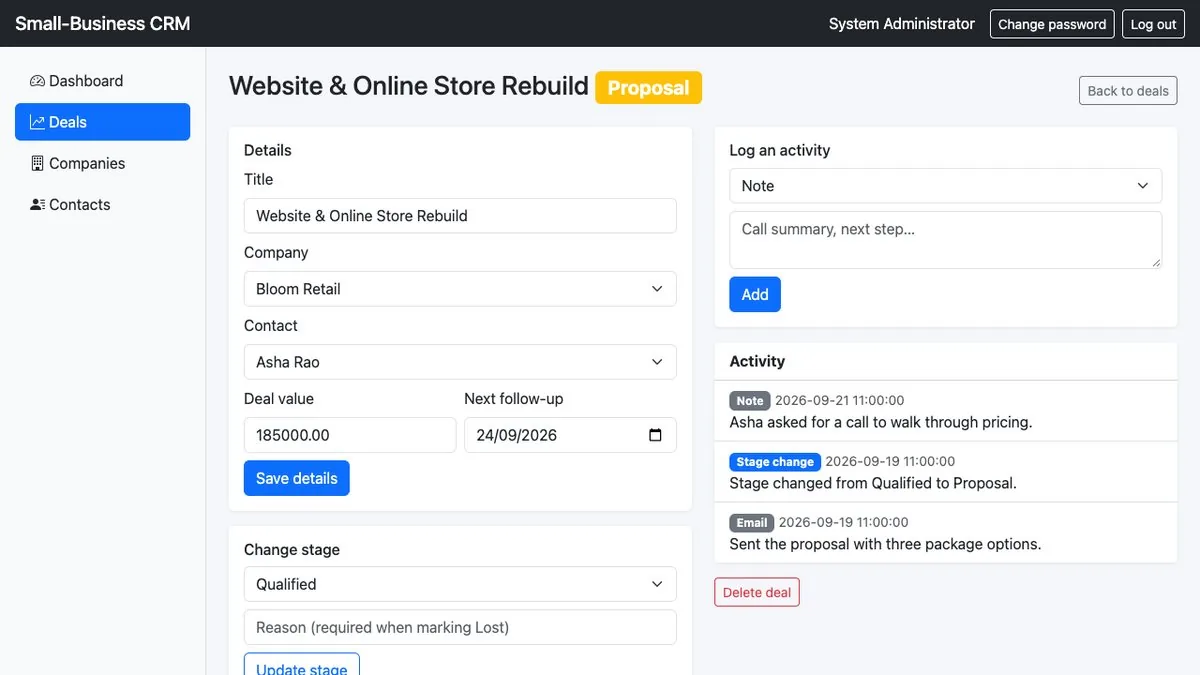Click the 'Activity' card header

(946, 361)
